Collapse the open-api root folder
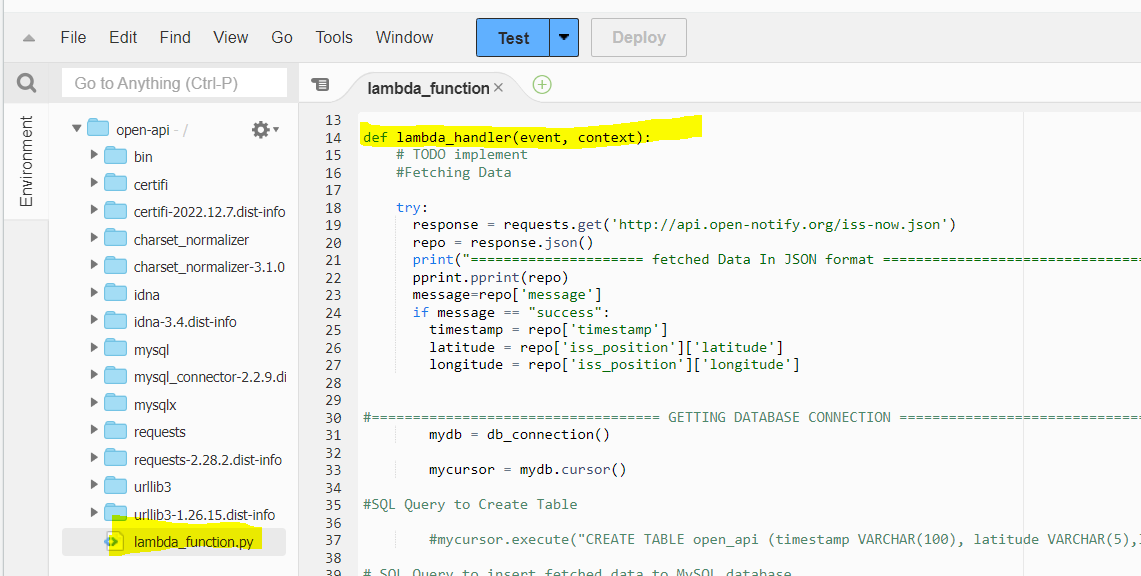The width and height of the screenshot is (1141, 576). (x=76, y=129)
